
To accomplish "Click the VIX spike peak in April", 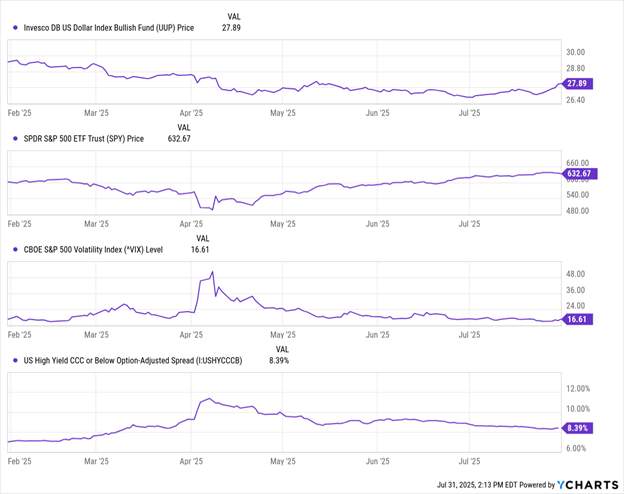I will pyautogui.click(x=212, y=272).
